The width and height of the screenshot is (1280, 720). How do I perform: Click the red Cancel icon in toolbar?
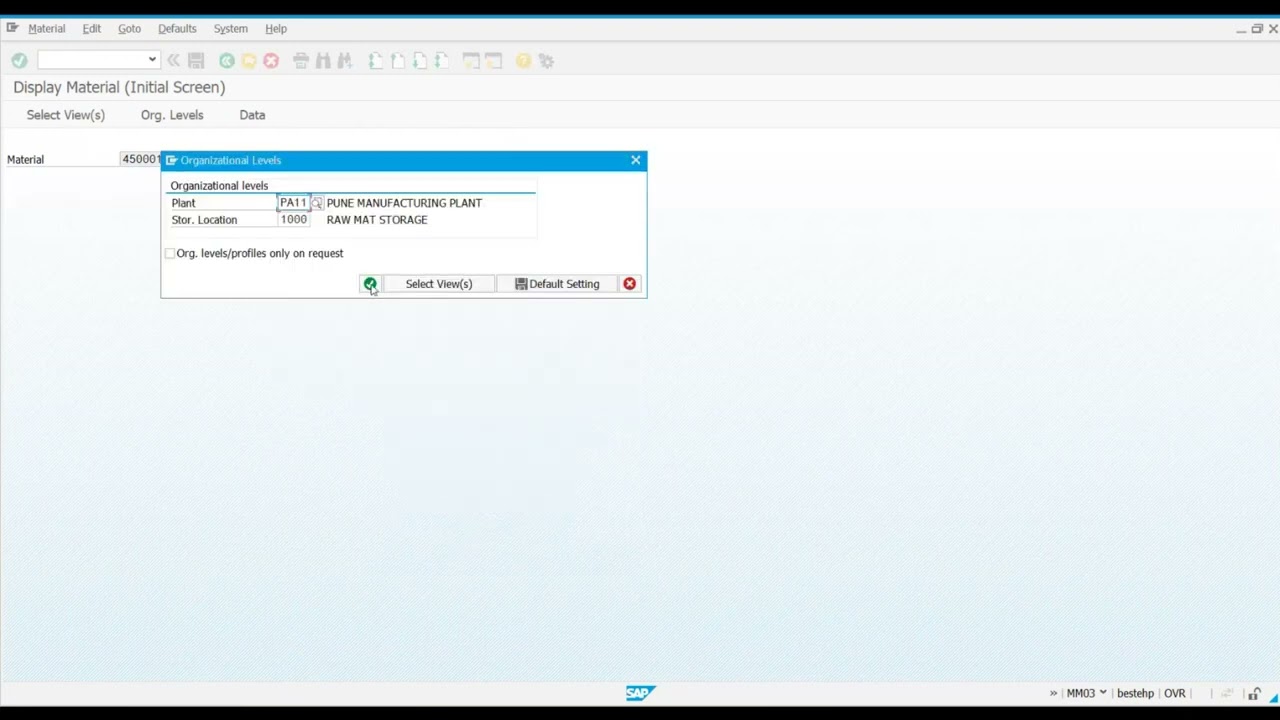[x=271, y=61]
